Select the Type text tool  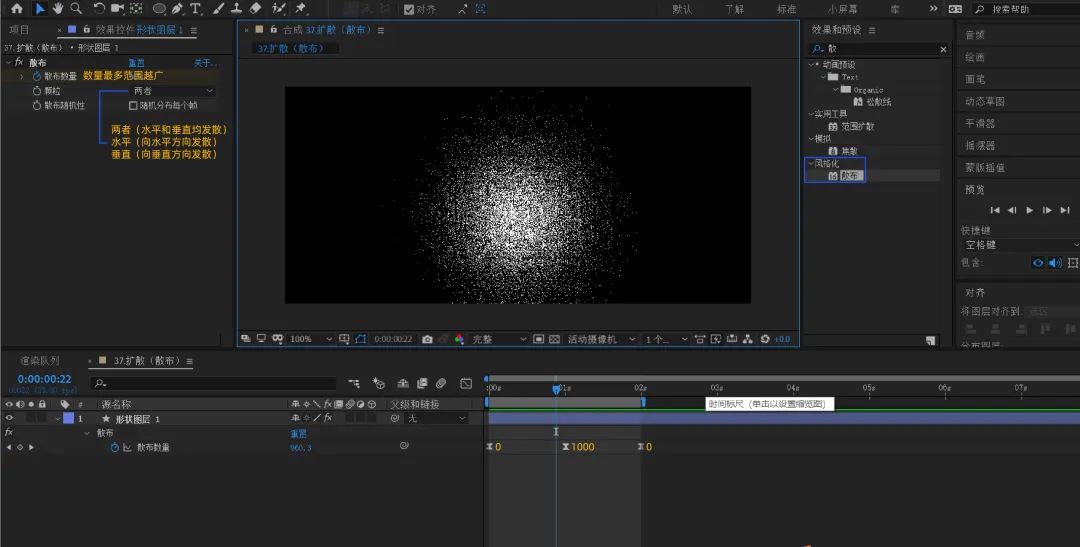[x=196, y=9]
